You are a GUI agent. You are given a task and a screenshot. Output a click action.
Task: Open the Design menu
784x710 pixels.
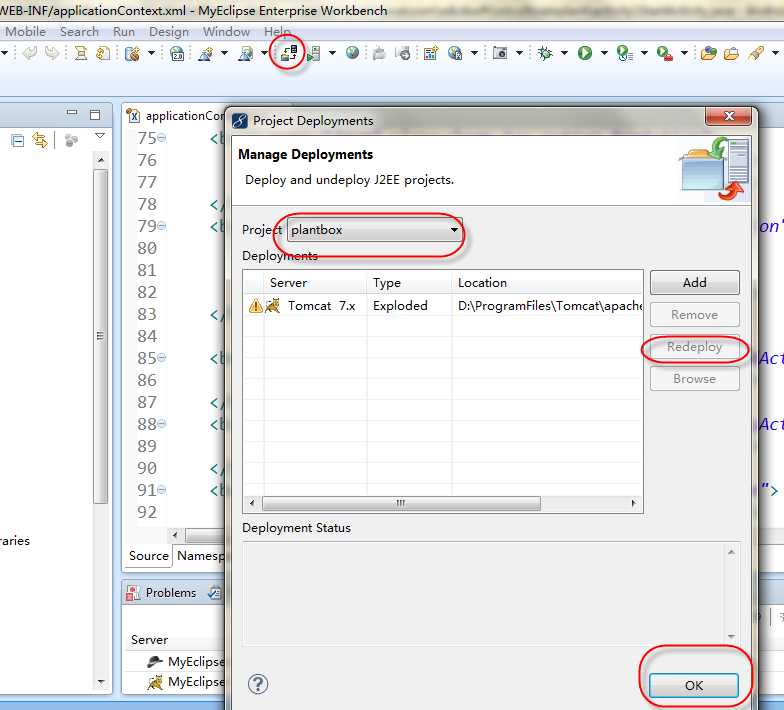pyautogui.click(x=169, y=32)
